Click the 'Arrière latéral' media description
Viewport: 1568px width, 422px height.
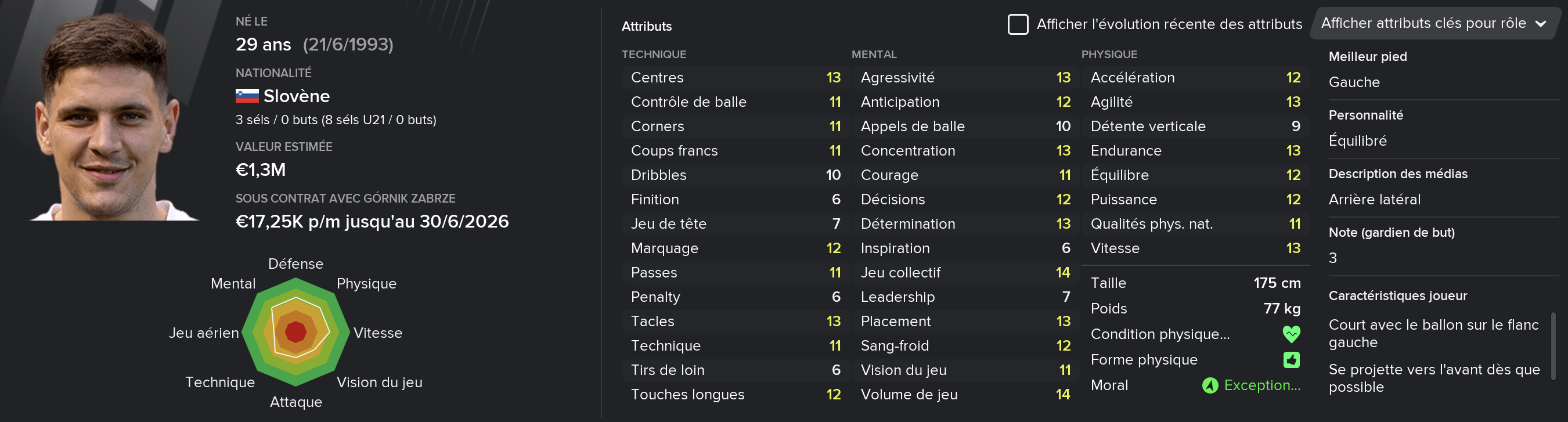1374,200
